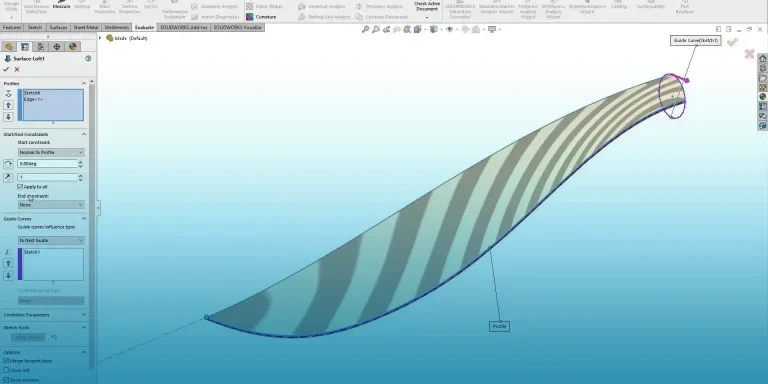
Task: Switch to the SOLIDWORKS Add-Ins tab
Action: coord(184,27)
